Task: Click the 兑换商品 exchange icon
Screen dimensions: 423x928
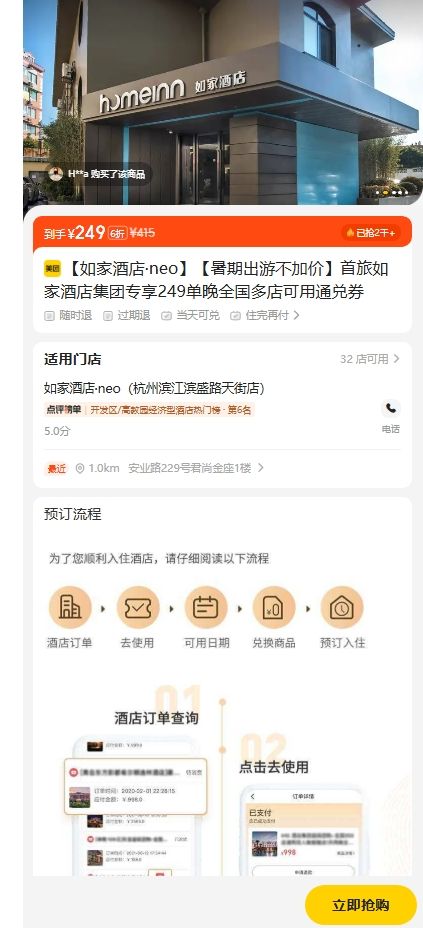Action: pos(274,607)
